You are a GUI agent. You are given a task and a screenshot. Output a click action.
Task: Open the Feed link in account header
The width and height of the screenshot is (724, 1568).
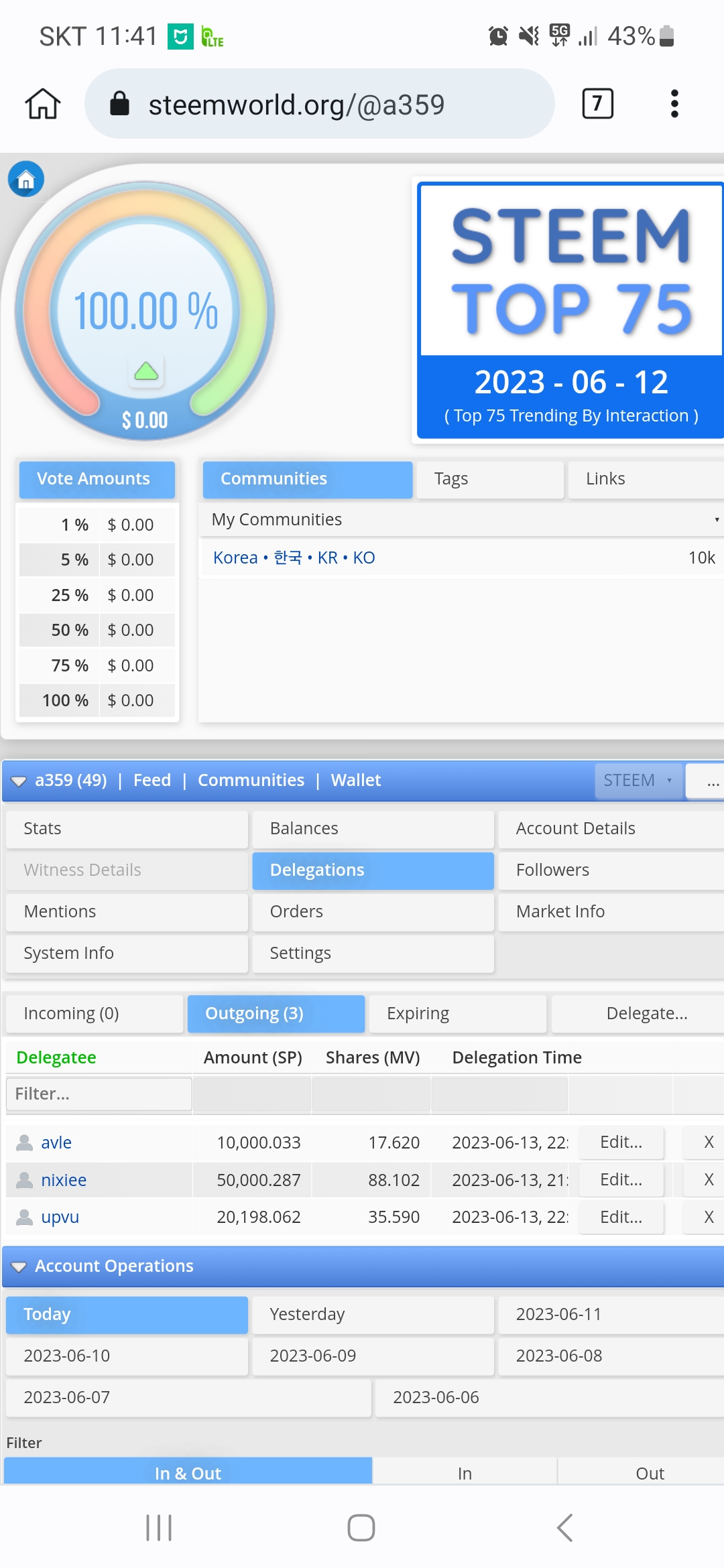152,781
